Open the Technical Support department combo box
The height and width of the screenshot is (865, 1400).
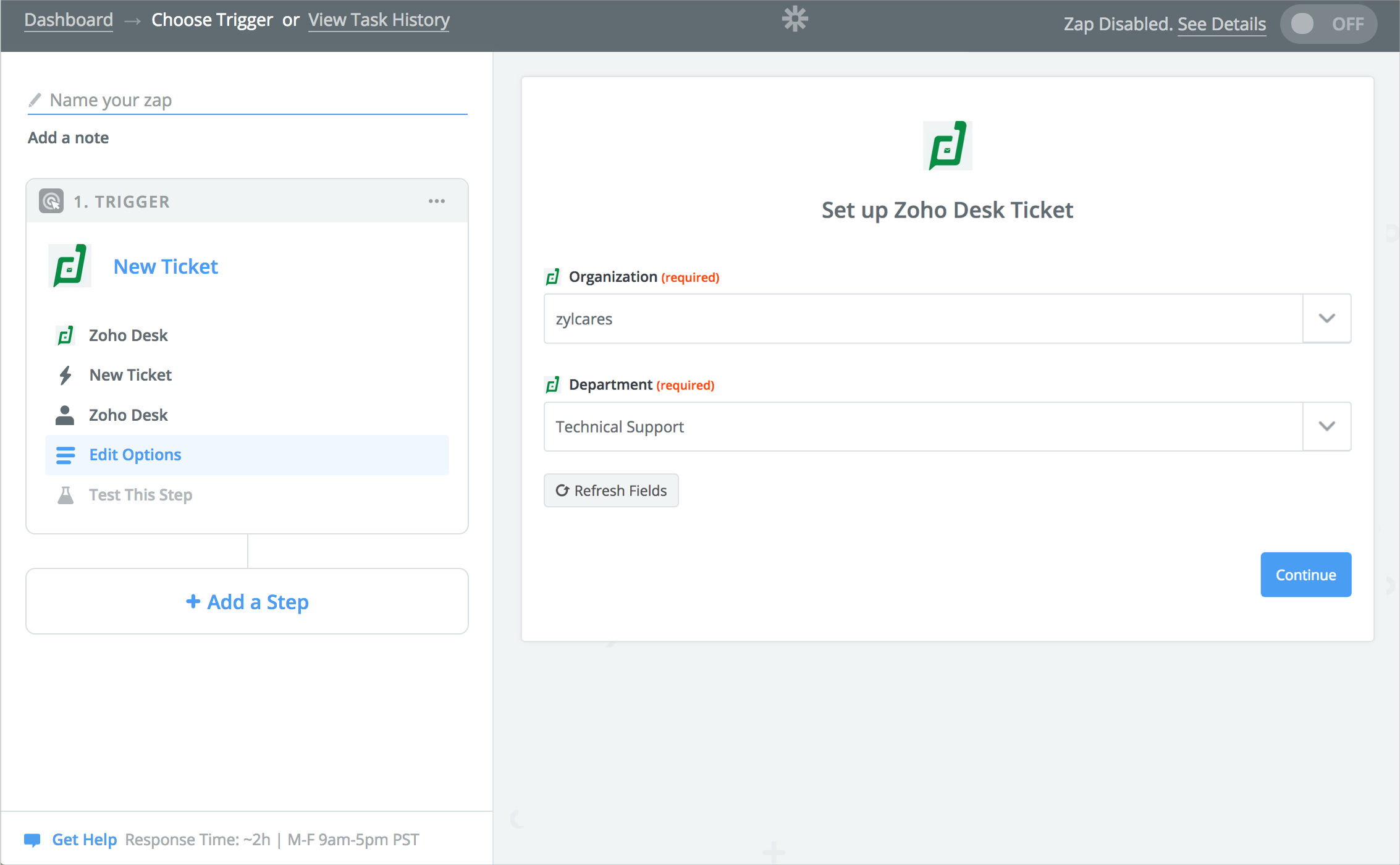[922, 426]
